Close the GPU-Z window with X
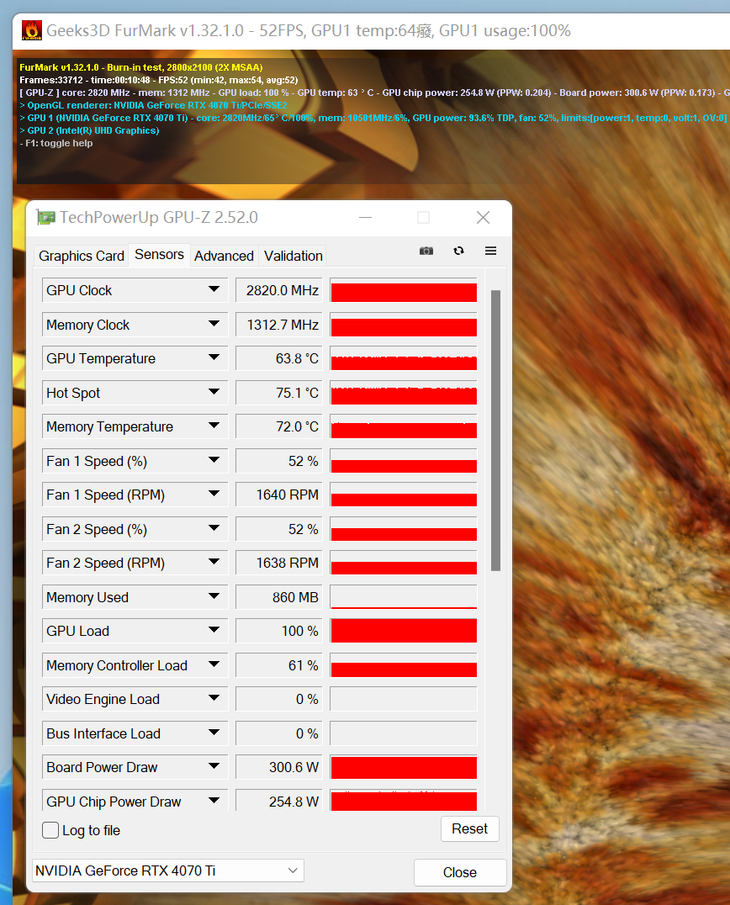Viewport: 730px width, 905px height. point(483,218)
